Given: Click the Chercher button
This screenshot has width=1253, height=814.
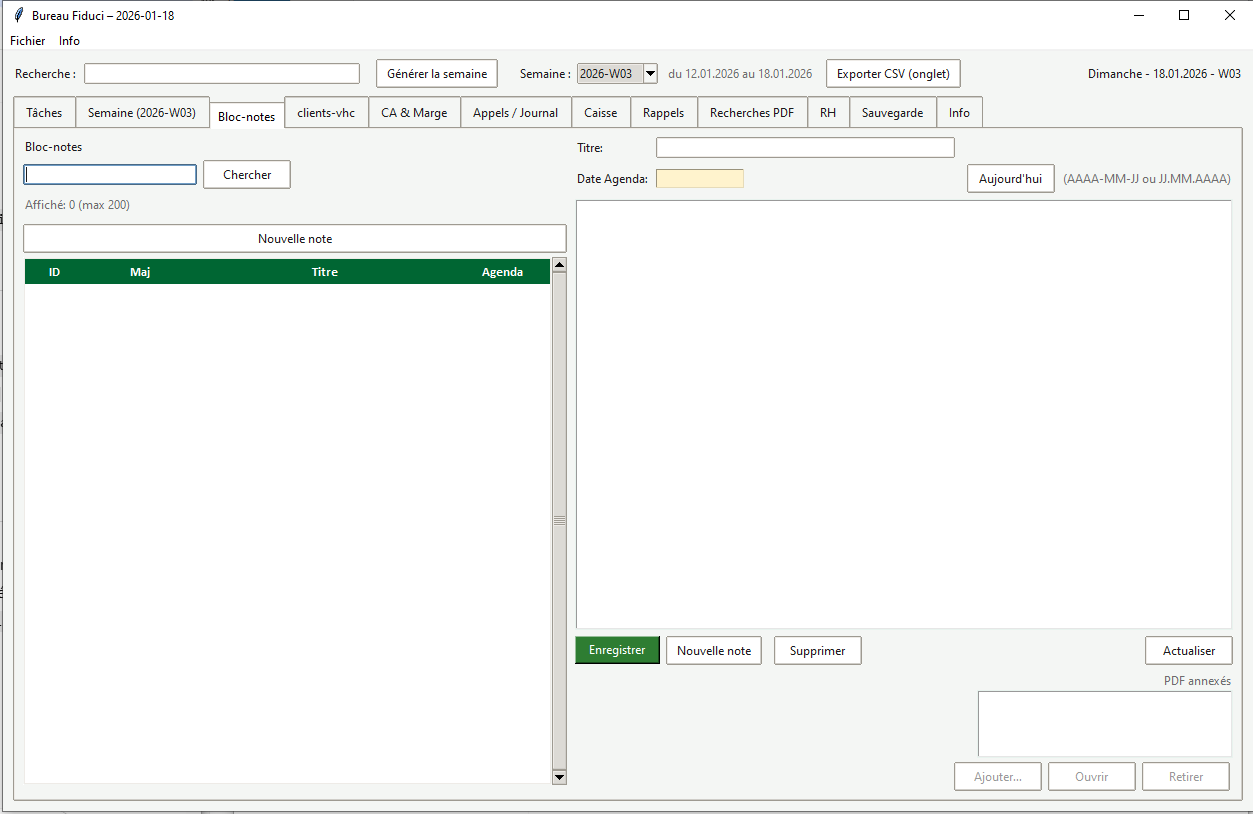Looking at the screenshot, I should [x=247, y=175].
